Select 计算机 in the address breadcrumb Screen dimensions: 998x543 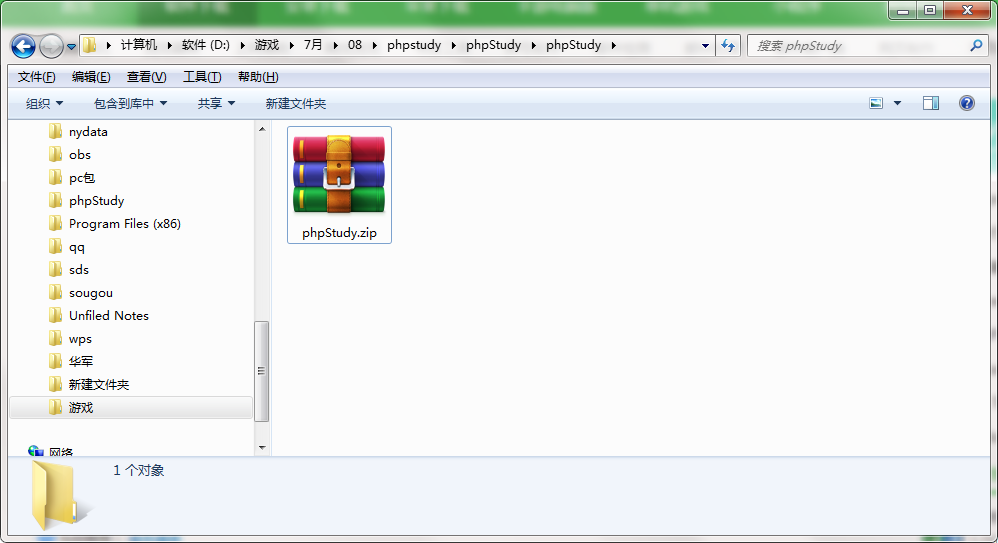tap(139, 45)
